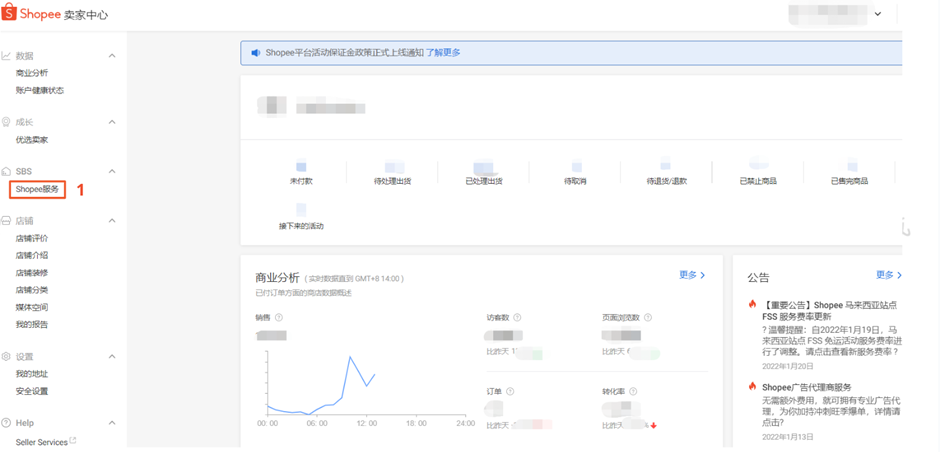Collapse the SBS sidebar section
This screenshot has width=940, height=452.
112,171
